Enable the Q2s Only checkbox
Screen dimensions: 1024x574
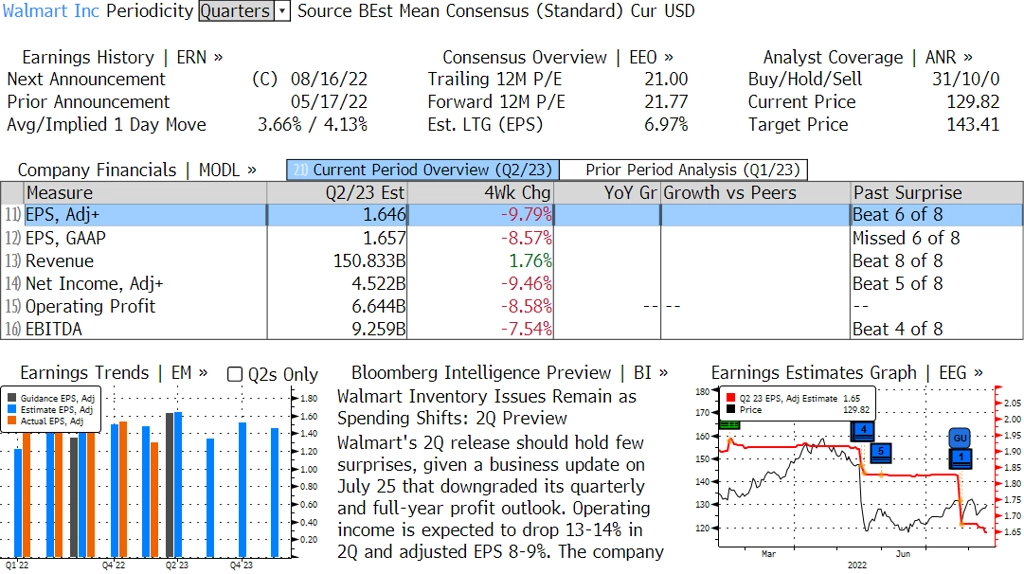click(234, 374)
